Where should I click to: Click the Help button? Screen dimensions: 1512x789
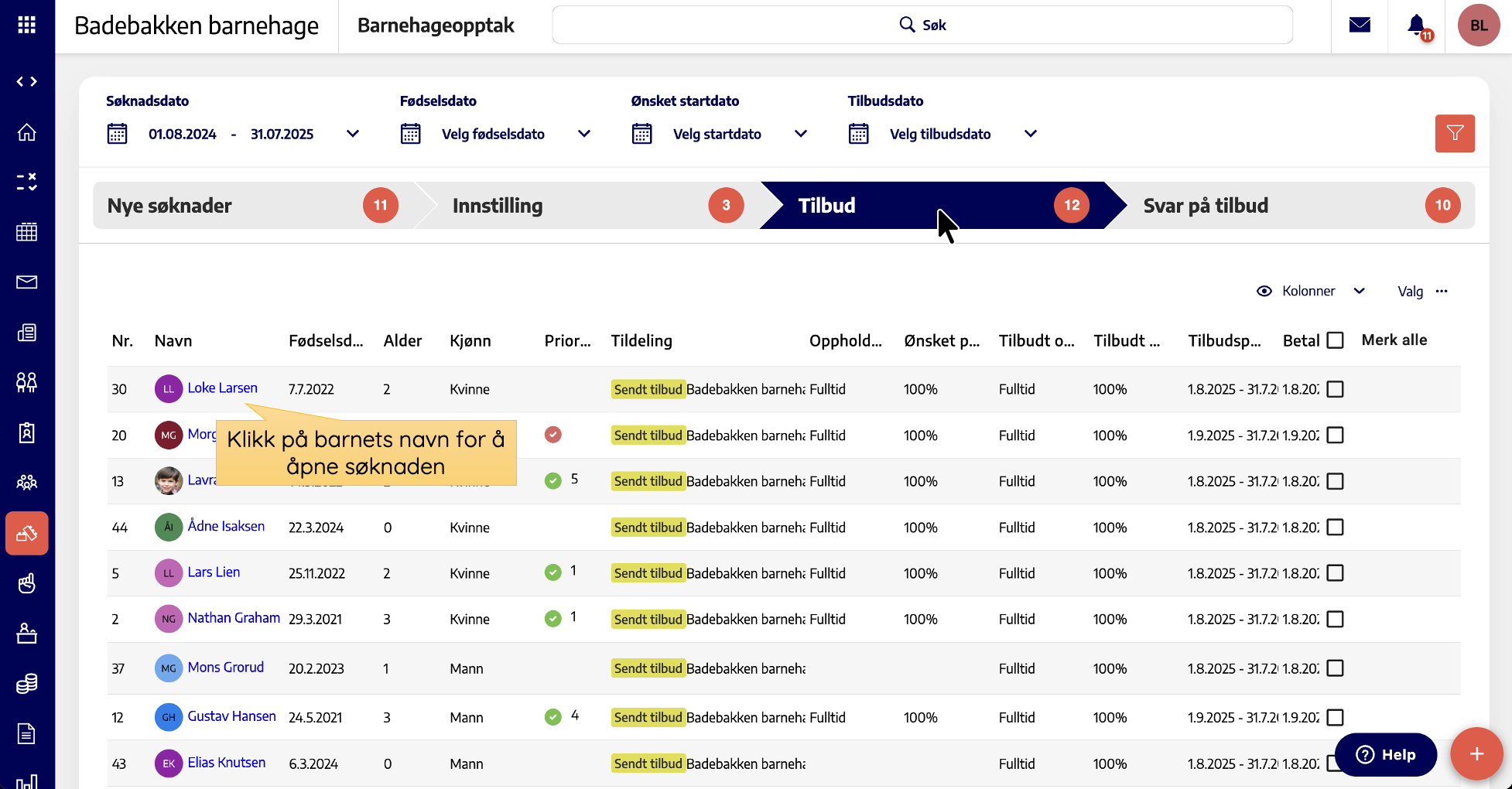[1385, 754]
